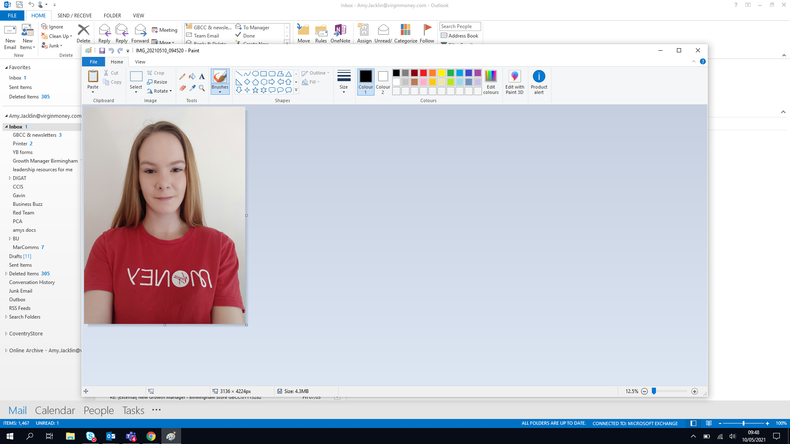Pick the Eraser tool in Paint
The height and width of the screenshot is (444, 790).
[x=182, y=88]
